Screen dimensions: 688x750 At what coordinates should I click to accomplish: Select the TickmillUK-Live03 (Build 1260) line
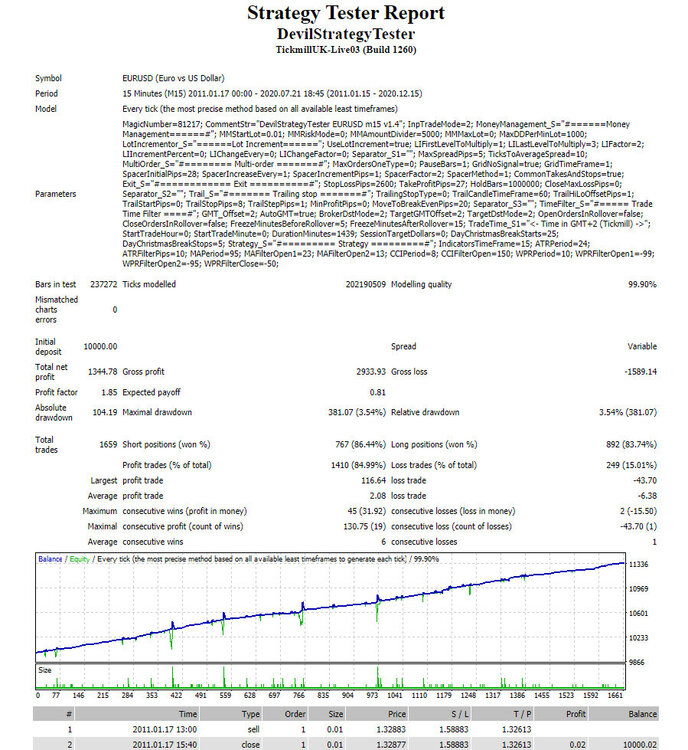[345, 50]
